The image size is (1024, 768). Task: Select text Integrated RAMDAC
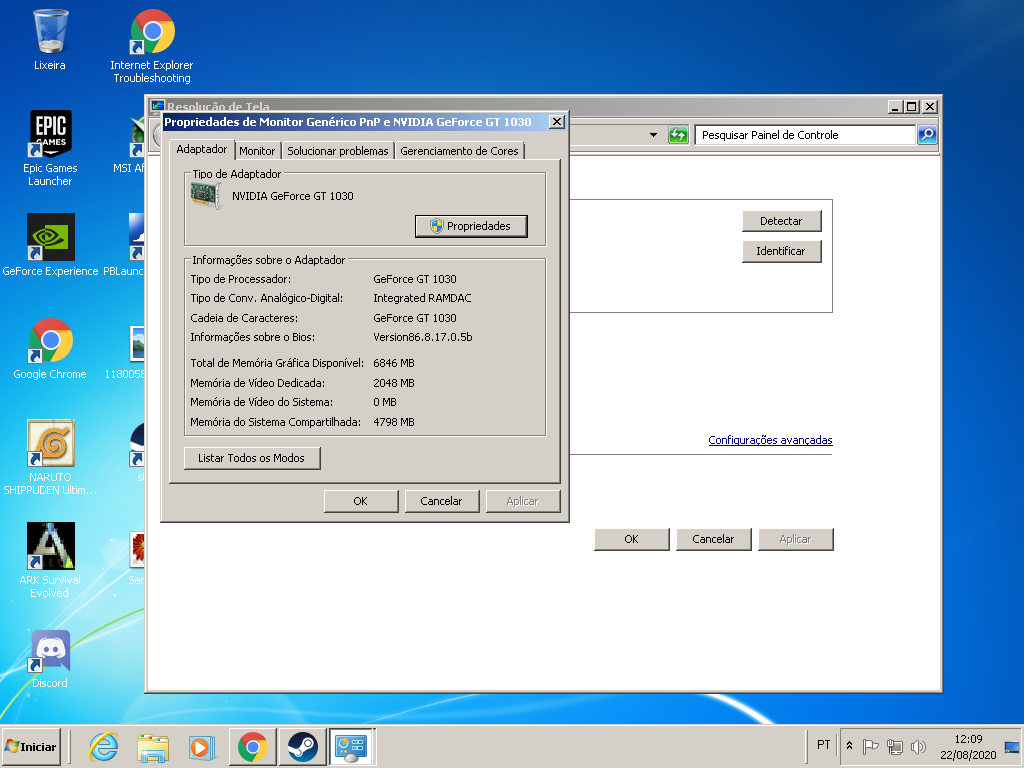click(x=422, y=298)
